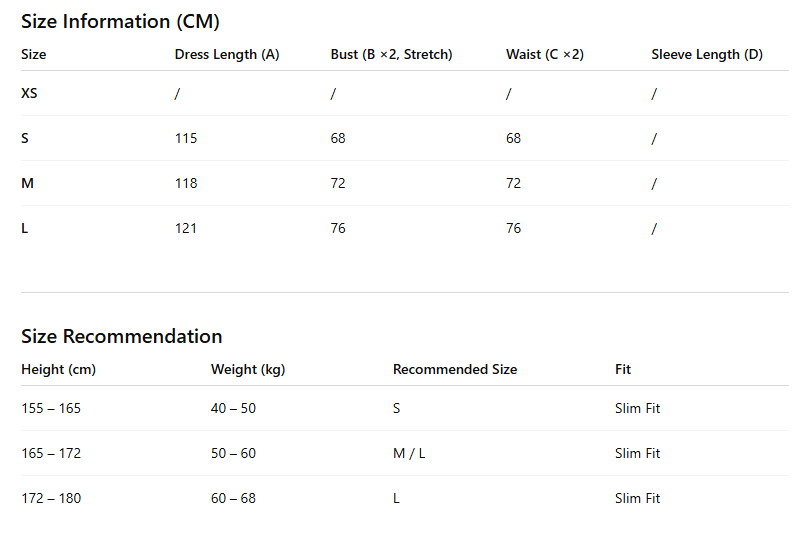Click the 118 dress length for size M
The height and width of the screenshot is (545, 797).
click(x=186, y=183)
